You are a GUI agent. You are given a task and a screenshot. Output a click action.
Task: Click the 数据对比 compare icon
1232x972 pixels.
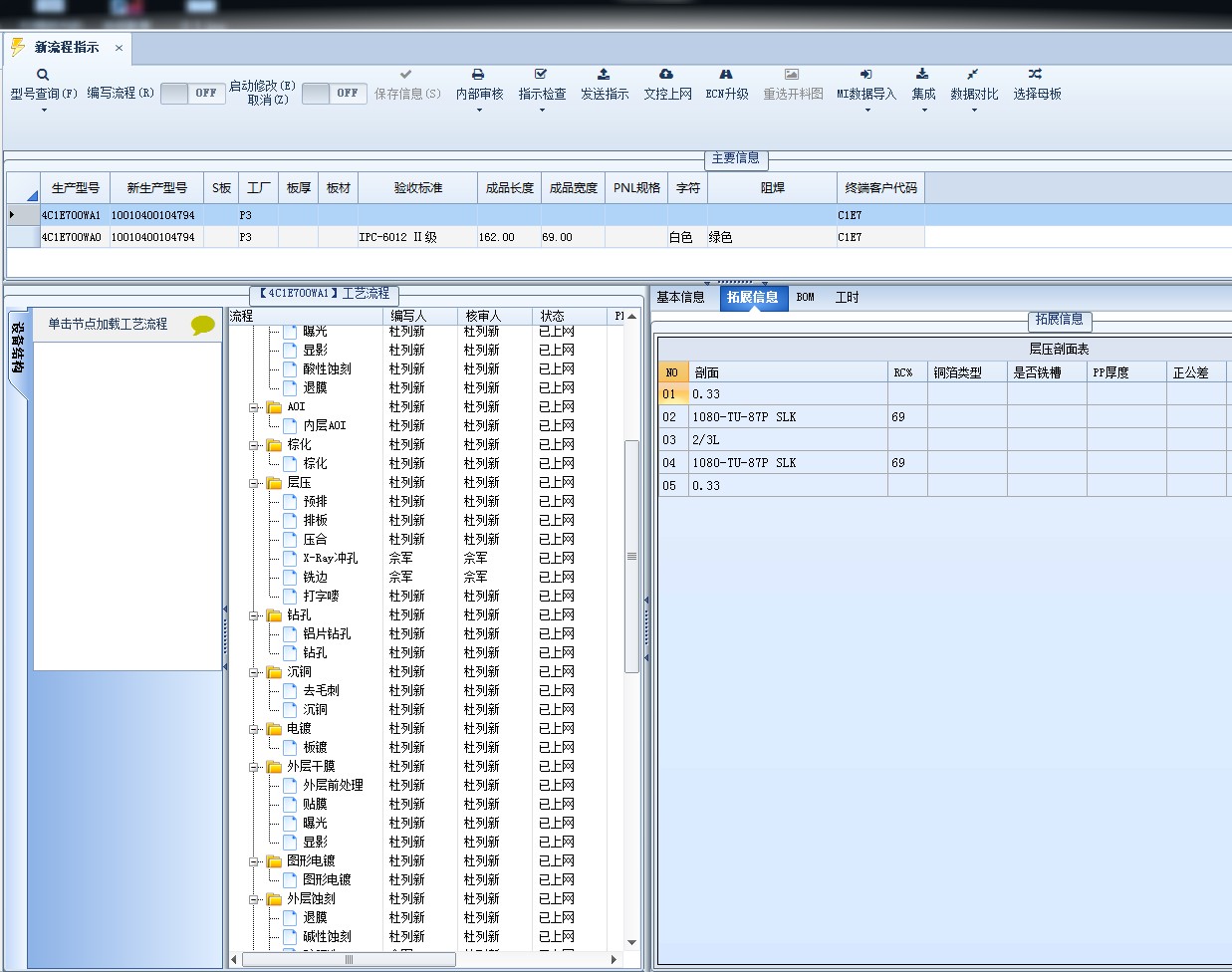click(973, 75)
